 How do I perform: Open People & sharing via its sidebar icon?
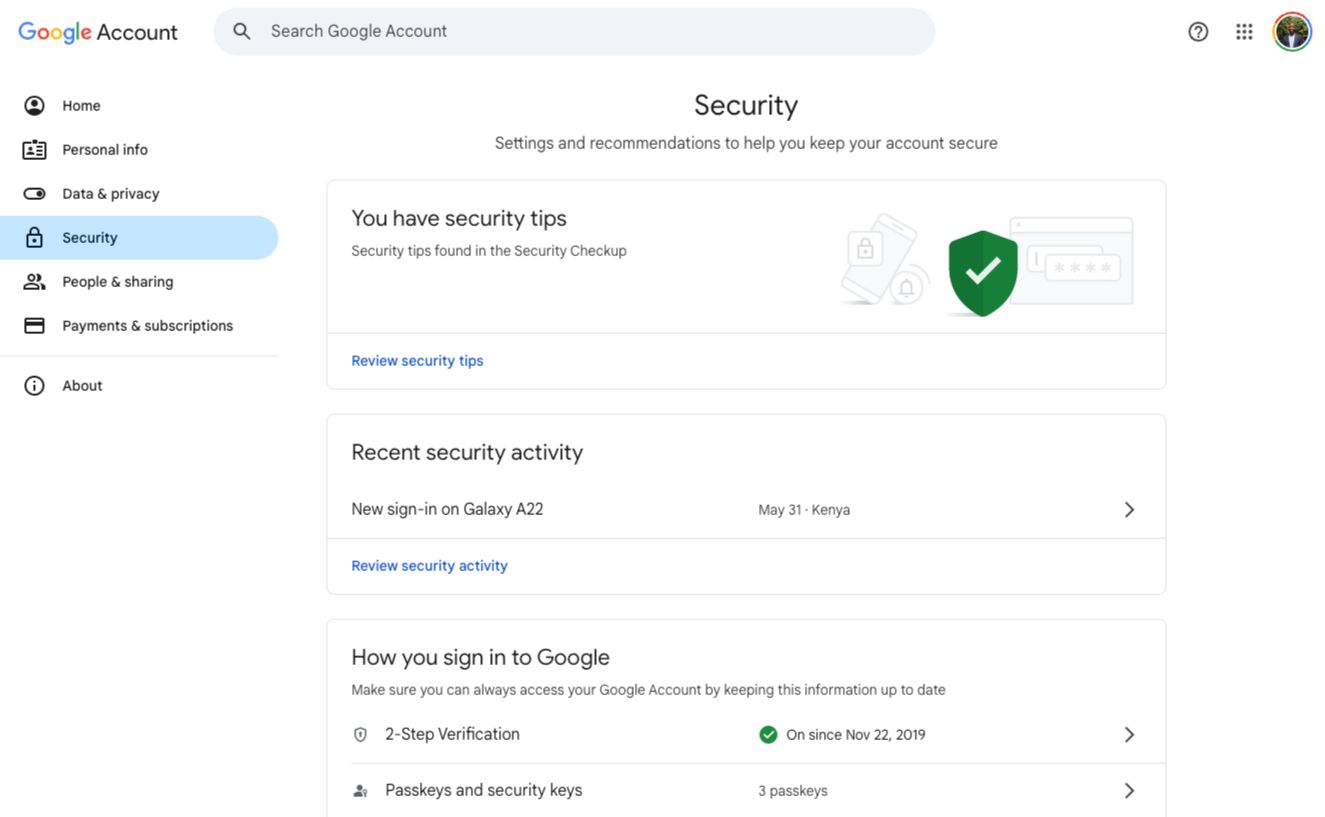(x=34, y=281)
